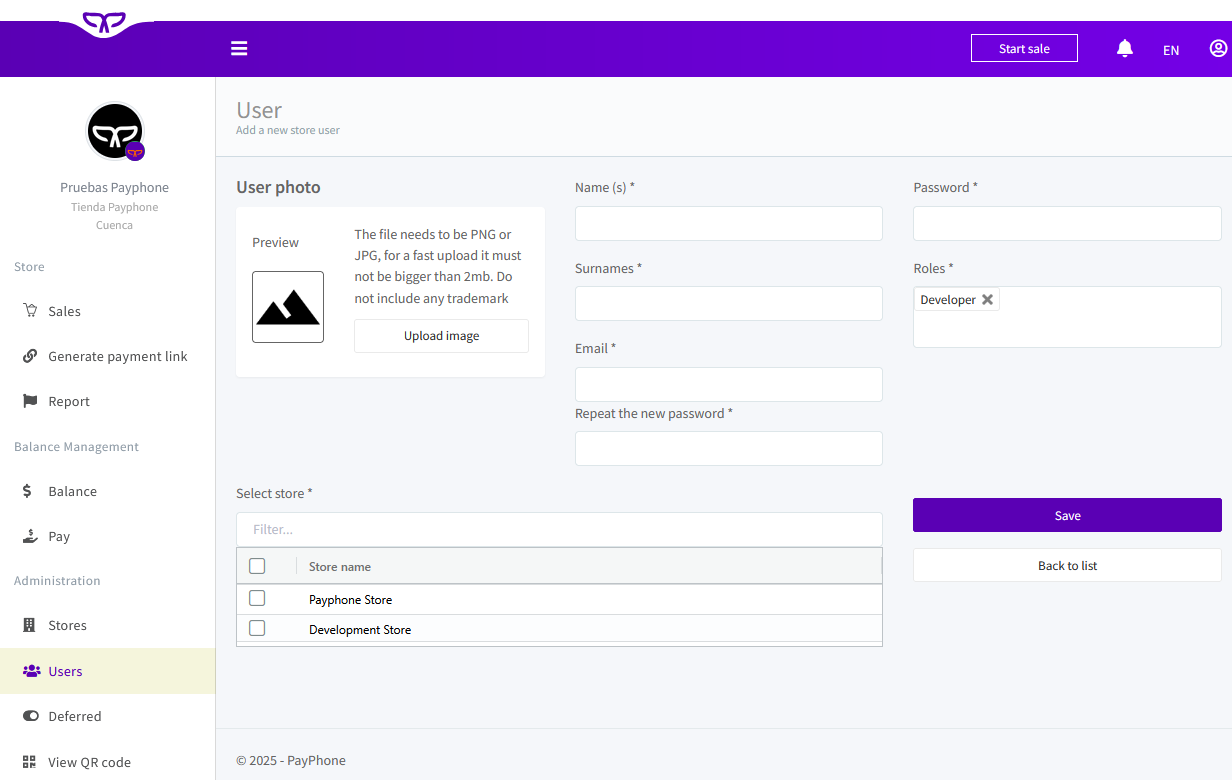
Task: Open the Roles selection box
Action: 1067,317
